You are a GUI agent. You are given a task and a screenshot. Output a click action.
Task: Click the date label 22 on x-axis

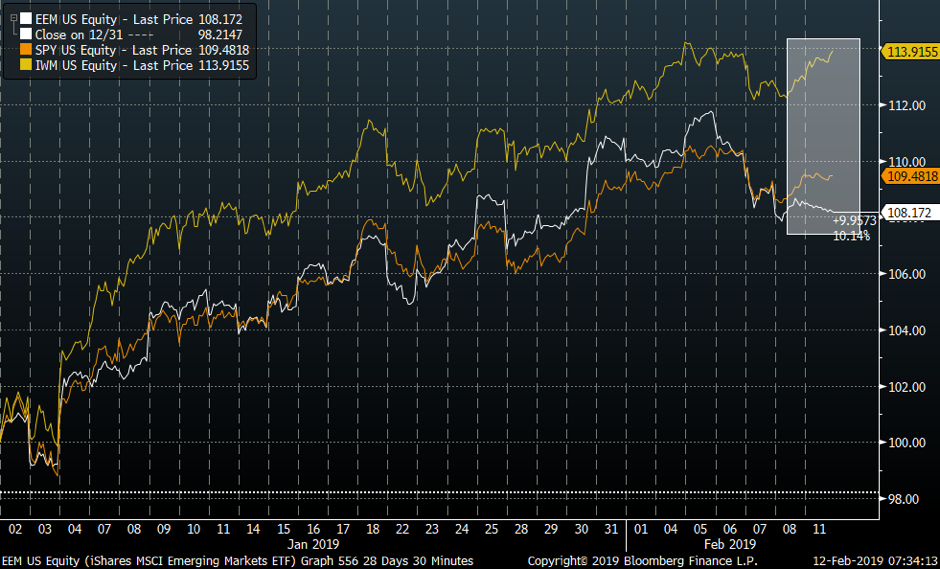click(402, 529)
